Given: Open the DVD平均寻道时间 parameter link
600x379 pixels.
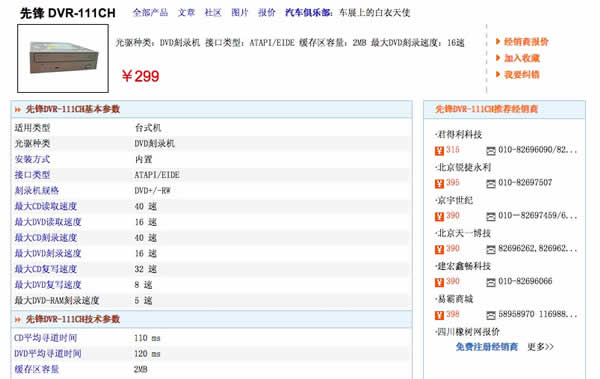Looking at the screenshot, I should (x=48, y=354).
